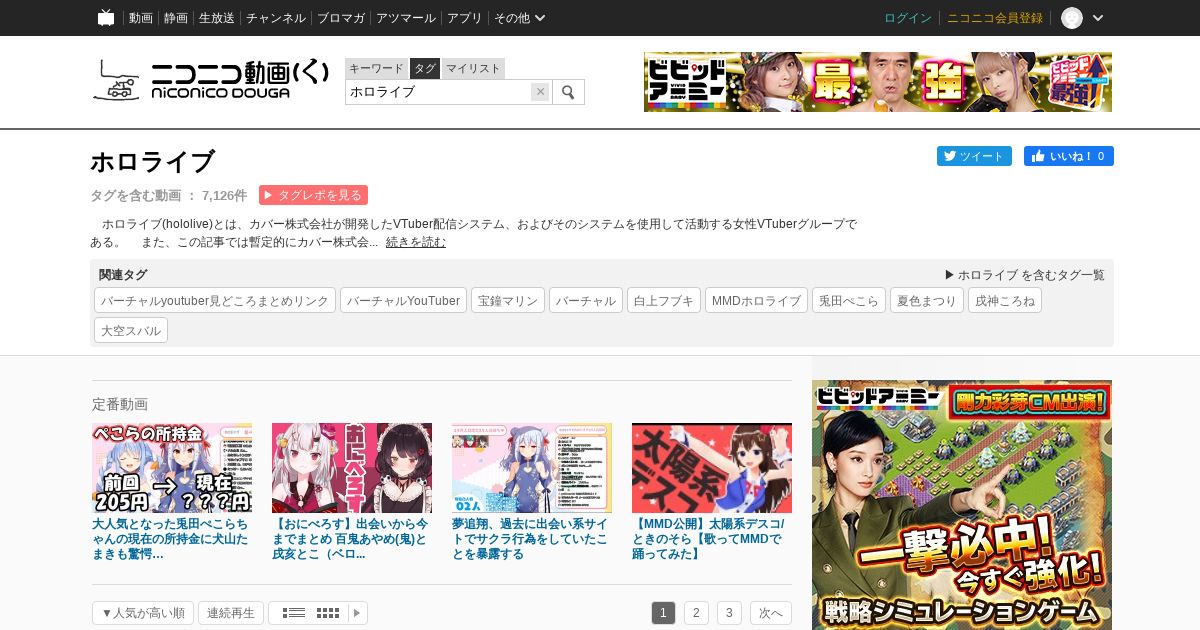
Task: Open video title 夢追翔、過去に出会い系サイト
Action: point(530,539)
